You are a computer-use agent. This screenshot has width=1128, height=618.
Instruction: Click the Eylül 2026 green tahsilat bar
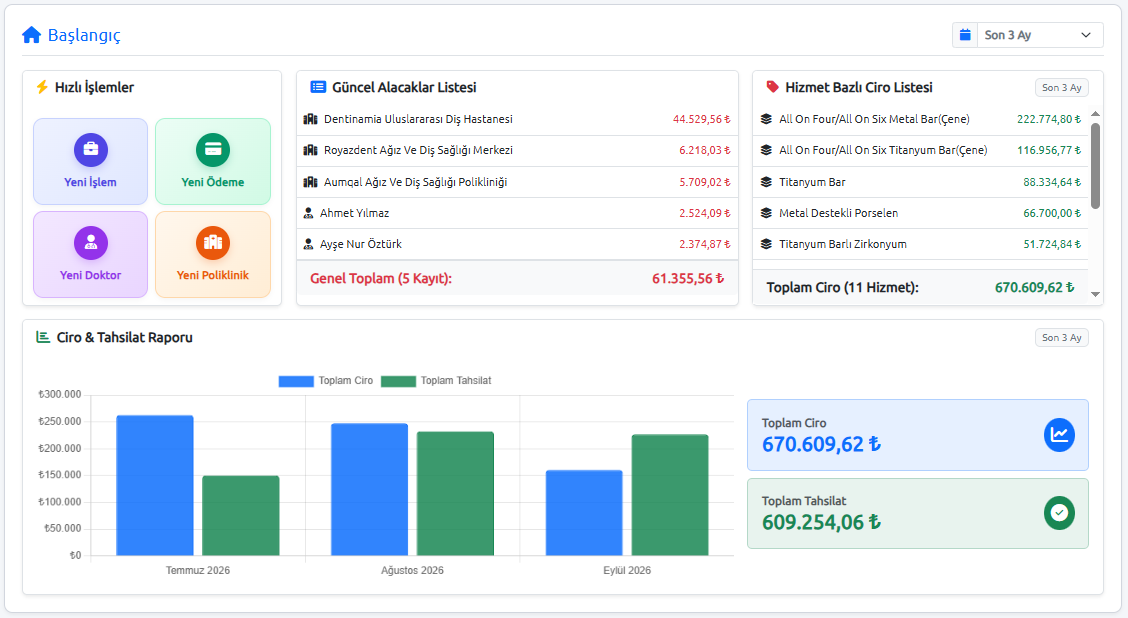(x=670, y=495)
